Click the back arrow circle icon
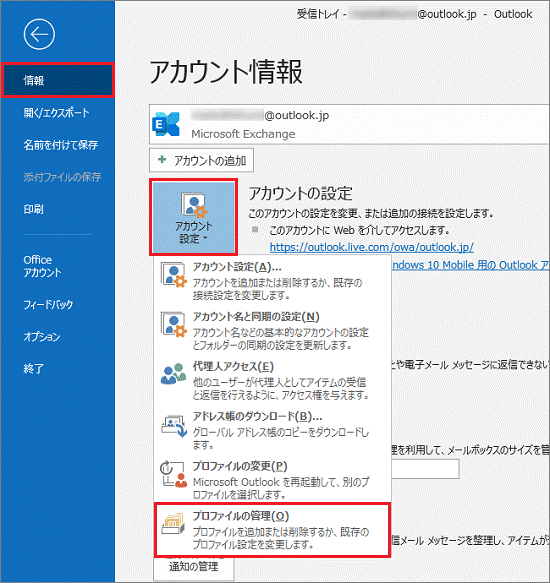Image resolution: width=550 pixels, height=583 pixels. (39, 35)
